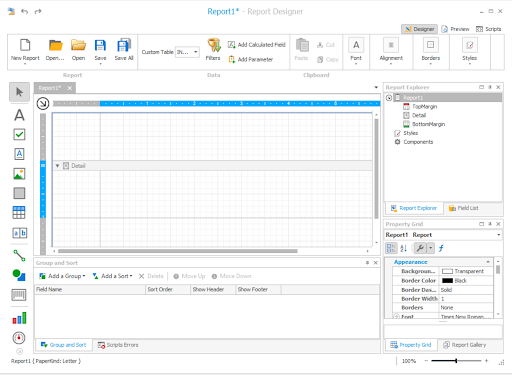Image resolution: width=512 pixels, height=375 pixels.
Task: Open the Report Gallery tab
Action: 464,345
